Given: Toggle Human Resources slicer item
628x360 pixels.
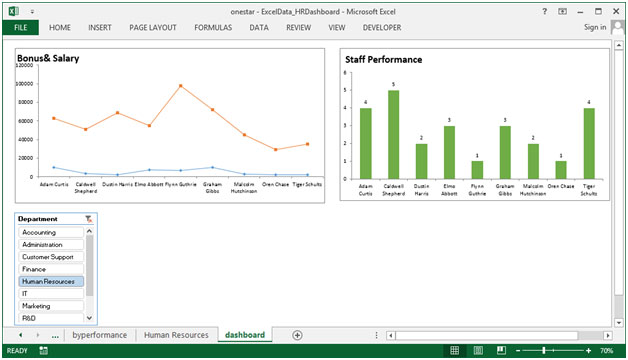Looking at the screenshot, I should coord(51,281).
